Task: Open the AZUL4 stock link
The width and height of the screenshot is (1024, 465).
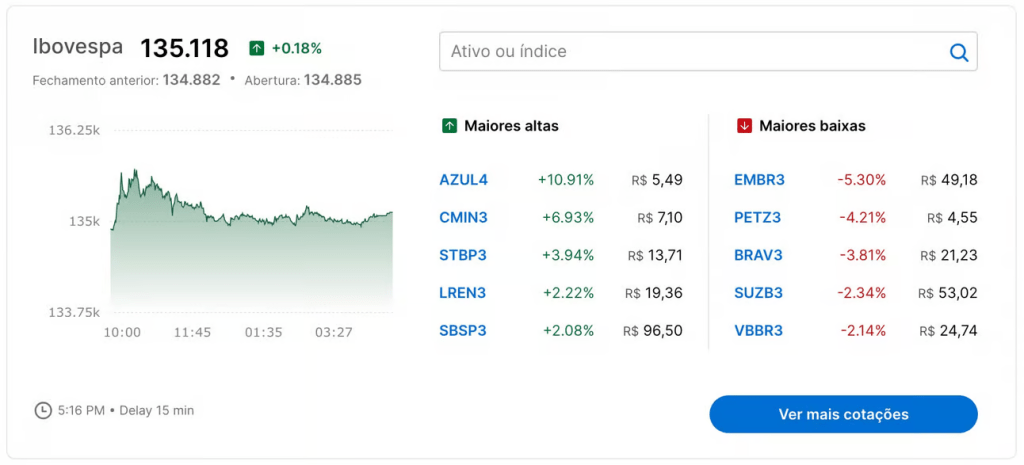Action: tap(463, 180)
